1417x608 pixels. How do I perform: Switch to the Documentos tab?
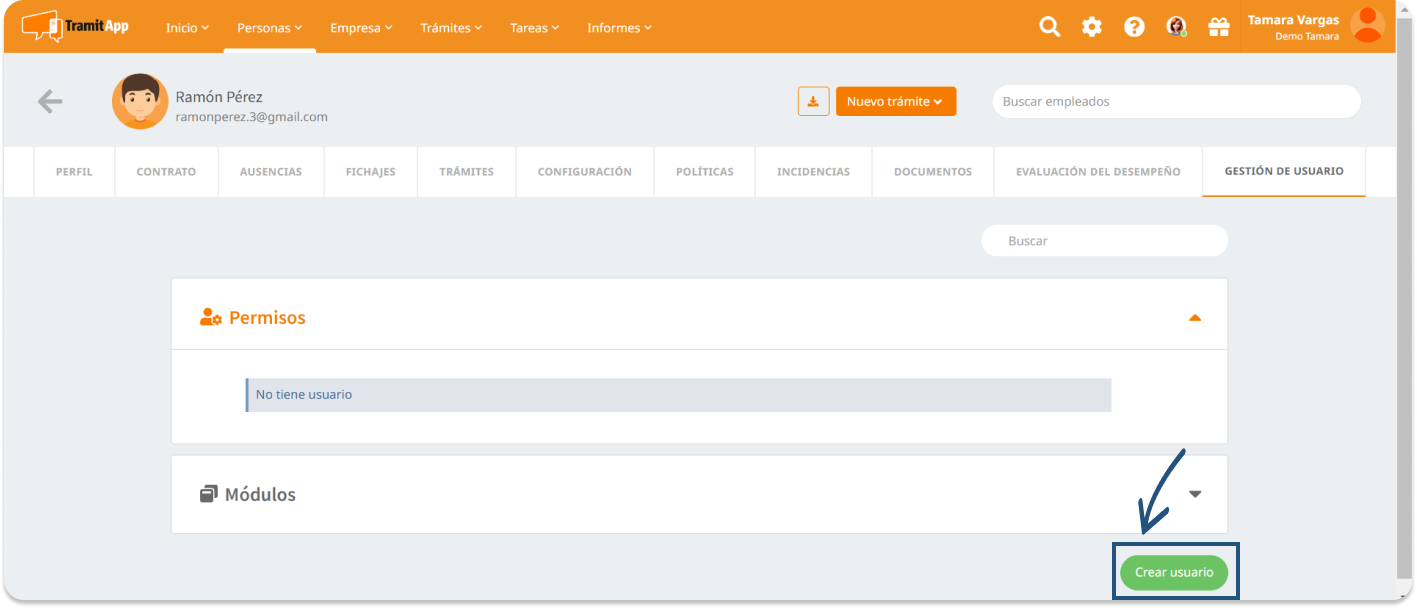[x=932, y=172]
